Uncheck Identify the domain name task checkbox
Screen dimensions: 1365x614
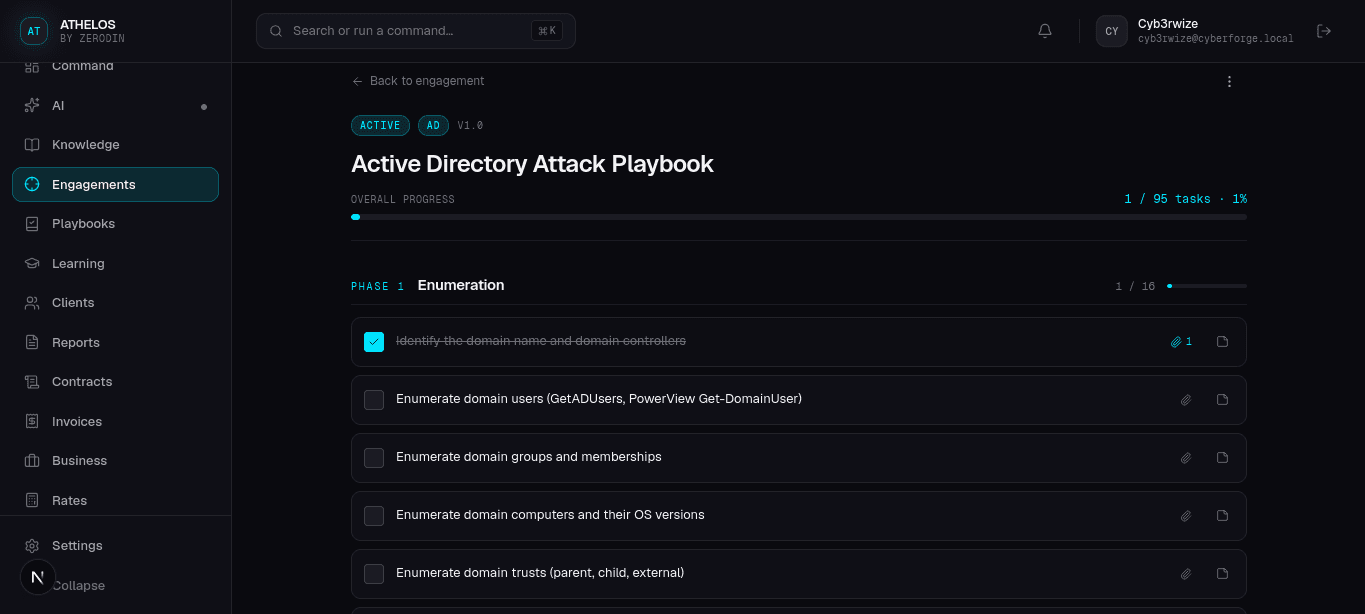tap(374, 342)
